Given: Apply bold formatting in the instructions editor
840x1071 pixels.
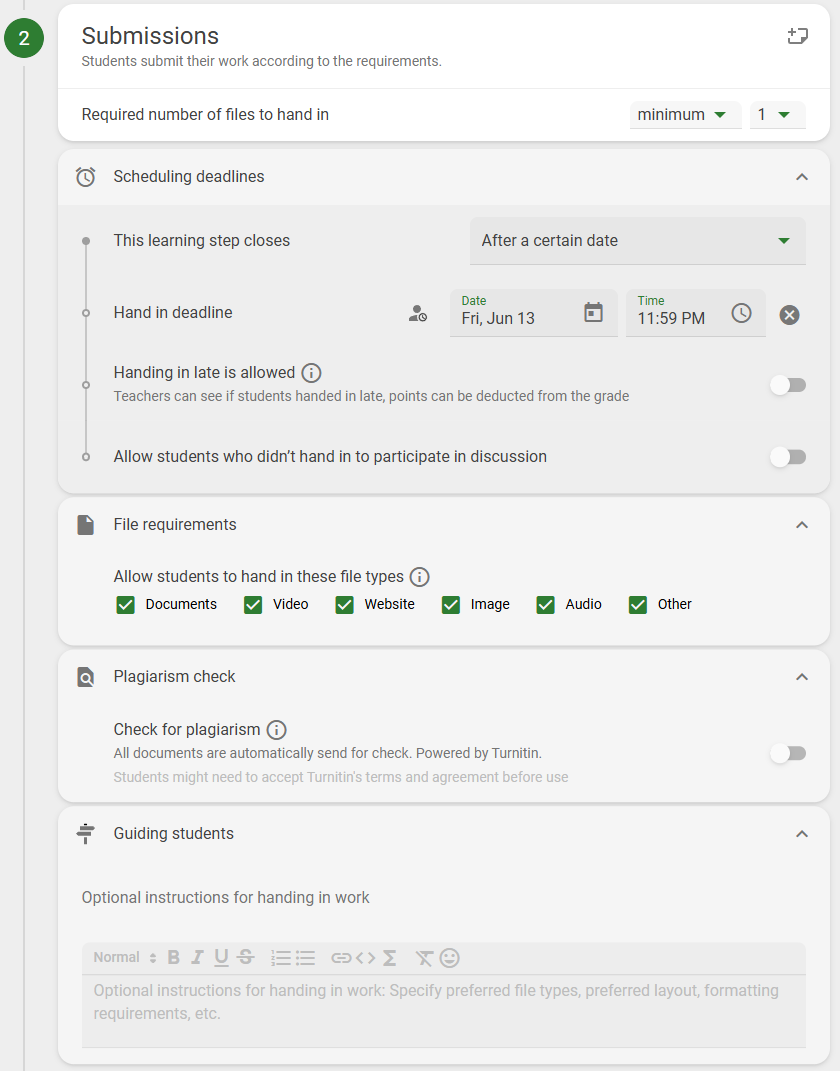Looking at the screenshot, I should click(173, 957).
